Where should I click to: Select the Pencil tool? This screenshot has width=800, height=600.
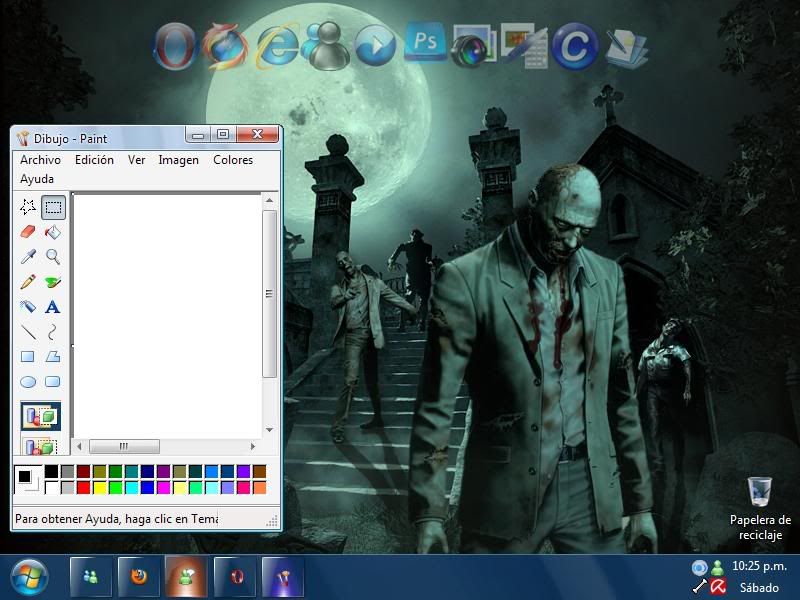pos(28,282)
